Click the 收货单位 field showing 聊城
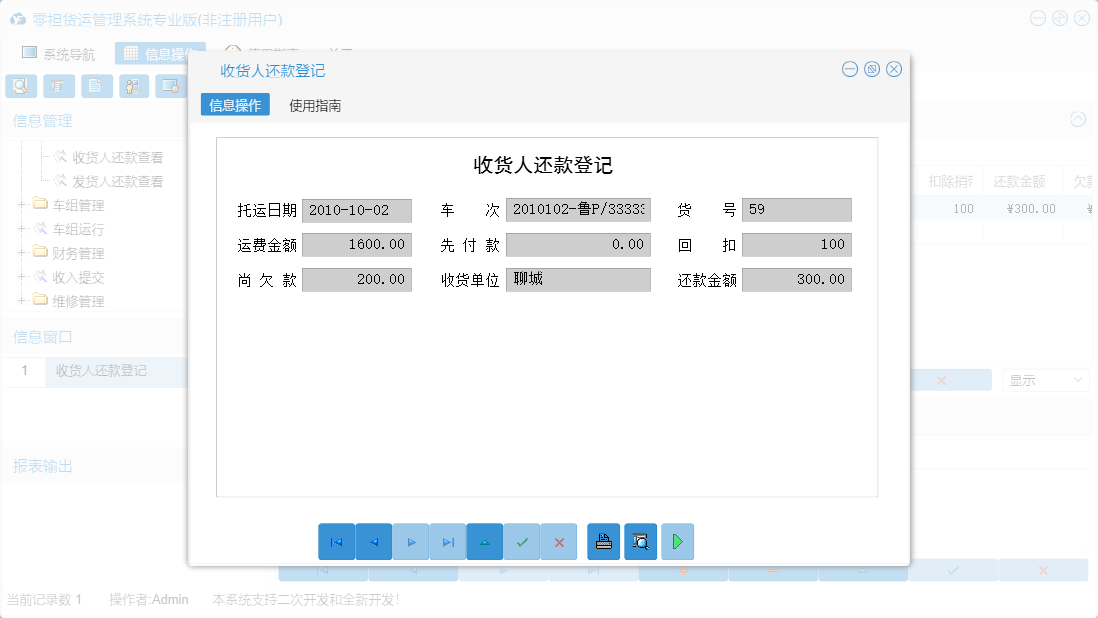The width and height of the screenshot is (1098, 618). pos(578,280)
